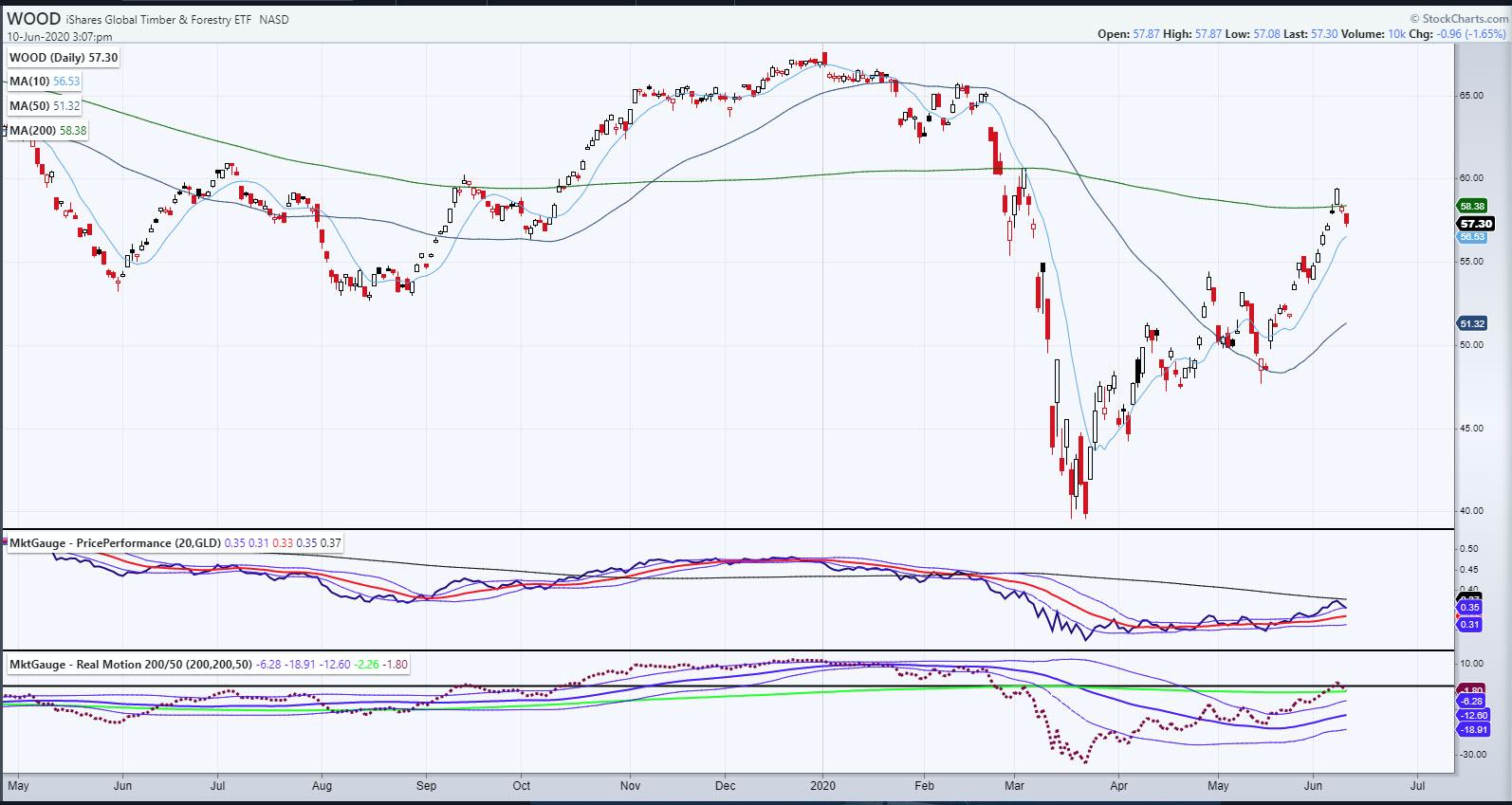This screenshot has height=805, width=1512.
Task: Select the 10-Jun-2020 3:07:pm timestamp
Action: tap(60, 37)
